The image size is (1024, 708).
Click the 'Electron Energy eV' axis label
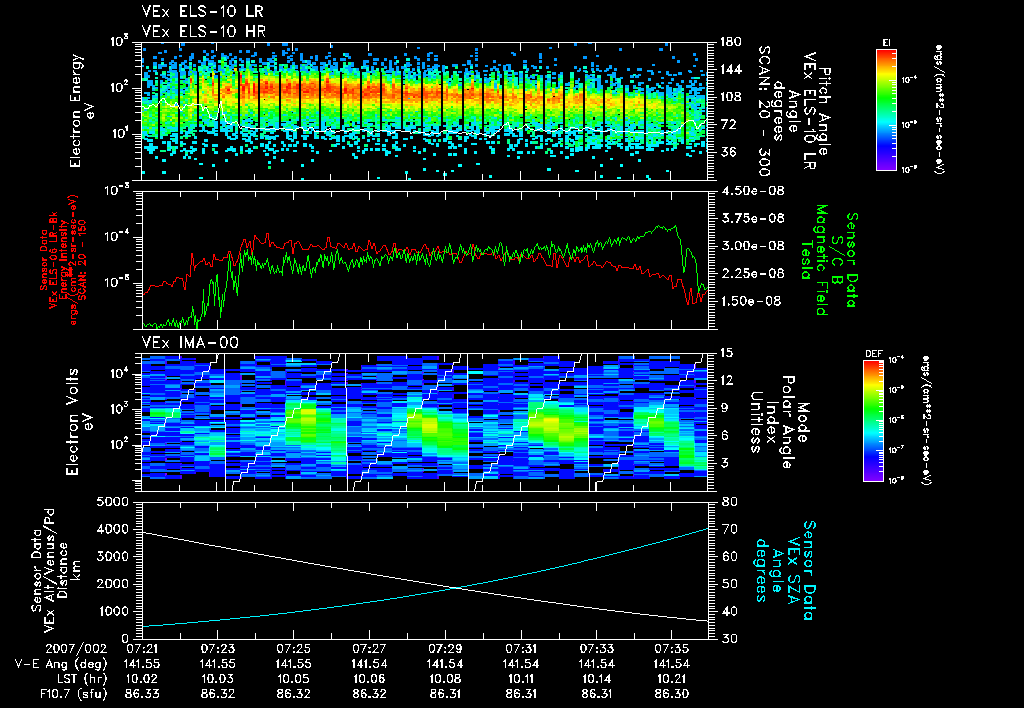83,110
